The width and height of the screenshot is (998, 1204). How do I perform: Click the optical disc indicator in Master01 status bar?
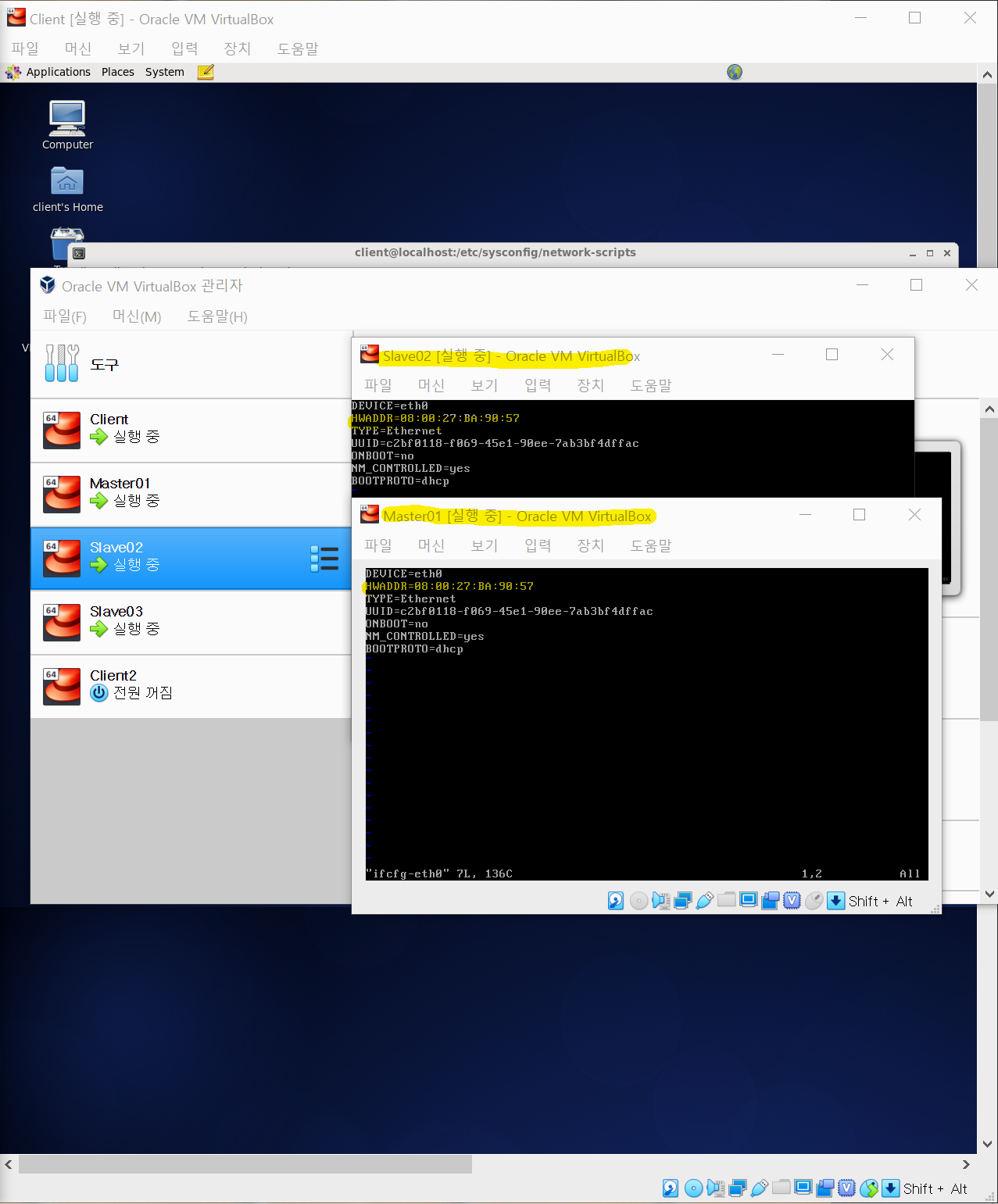pyautogui.click(x=639, y=901)
